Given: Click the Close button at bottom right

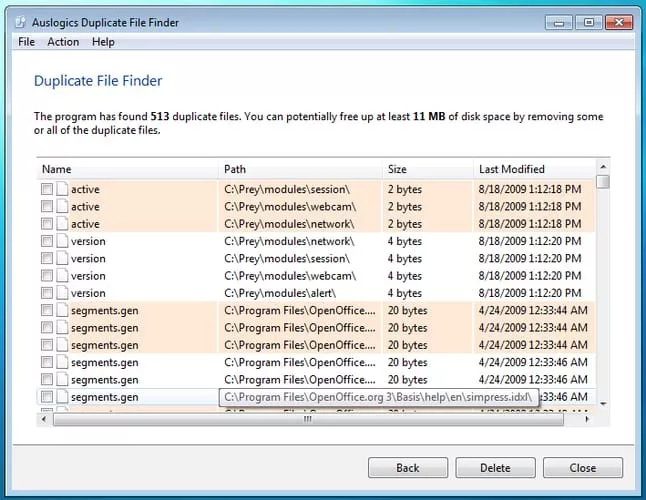Looking at the screenshot, I should (x=583, y=468).
